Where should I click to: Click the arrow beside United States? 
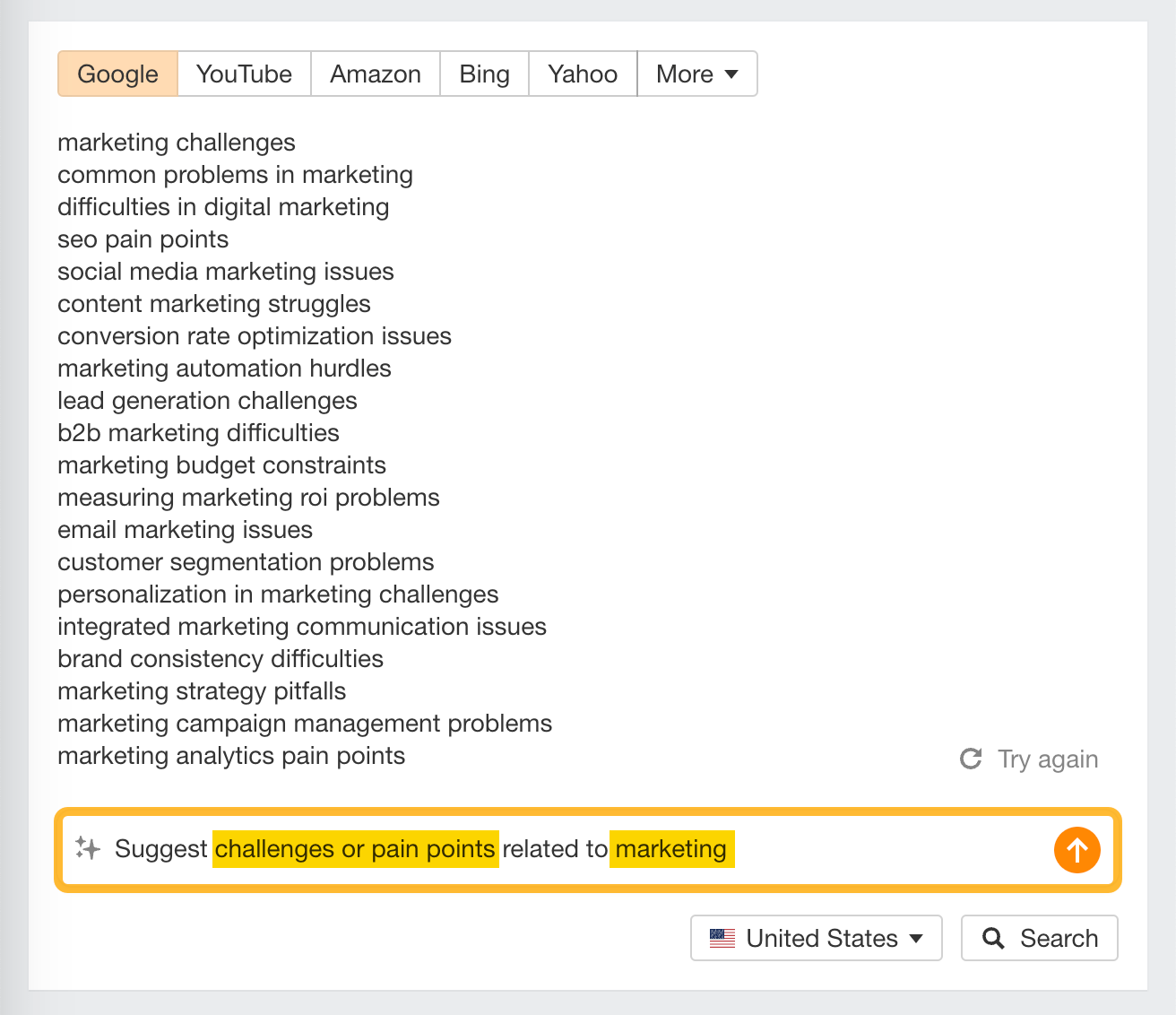click(916, 939)
